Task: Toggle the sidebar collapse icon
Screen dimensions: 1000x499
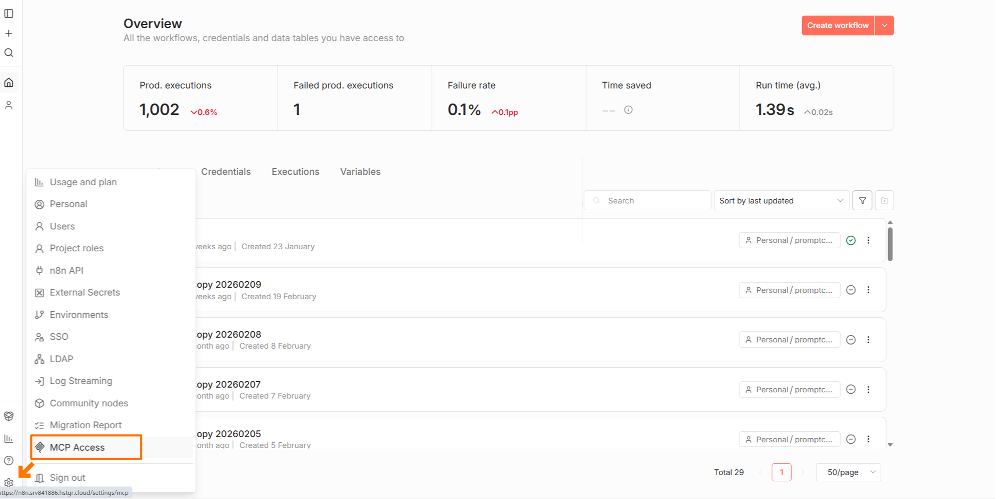Action: [9, 13]
